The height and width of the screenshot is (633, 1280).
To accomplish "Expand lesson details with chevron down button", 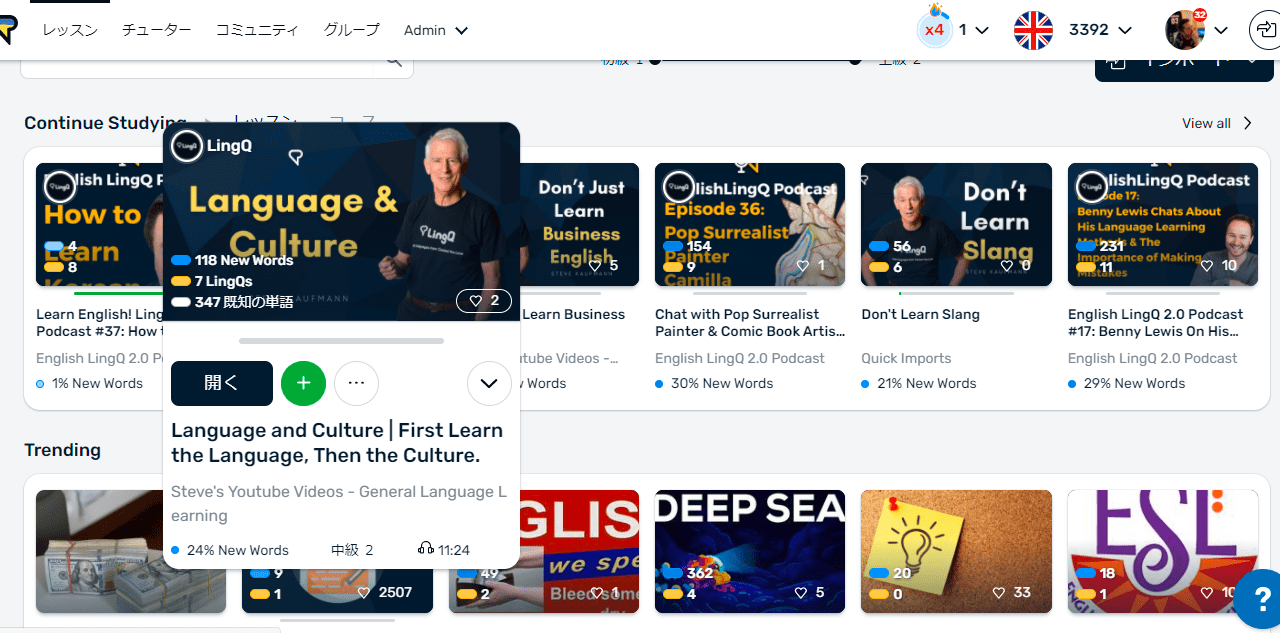I will click(x=489, y=383).
